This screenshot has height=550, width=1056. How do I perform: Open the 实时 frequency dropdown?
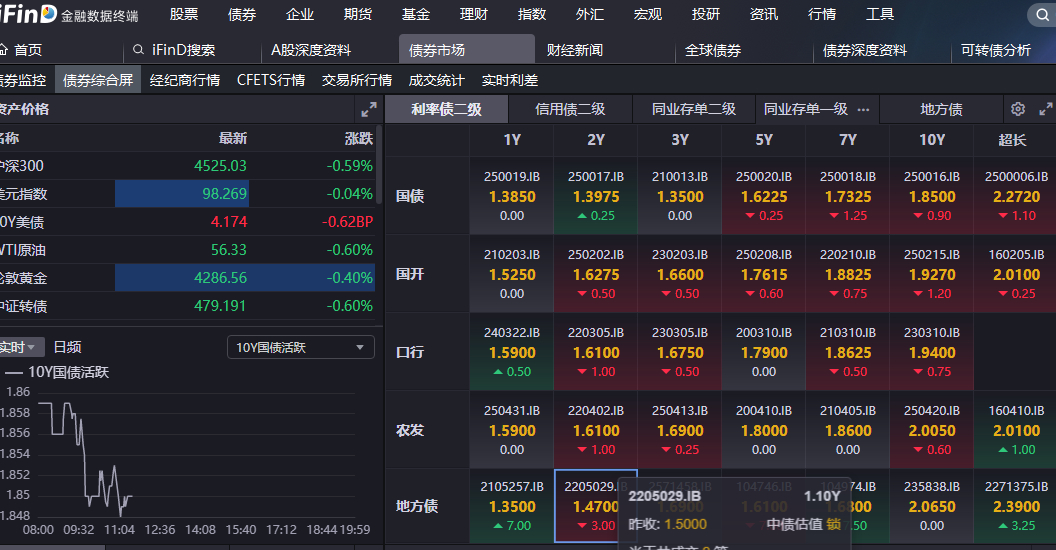[22, 347]
